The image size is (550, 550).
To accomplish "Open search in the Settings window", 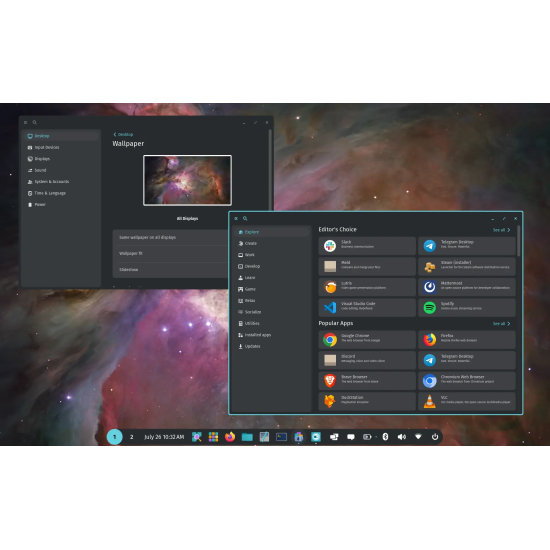I will click(x=35, y=122).
